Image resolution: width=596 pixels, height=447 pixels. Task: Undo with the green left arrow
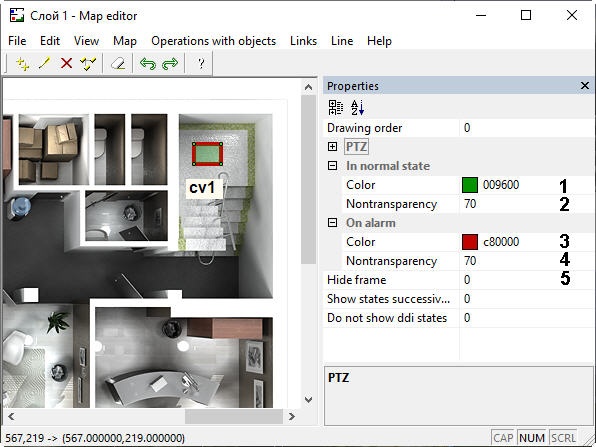coord(147,63)
